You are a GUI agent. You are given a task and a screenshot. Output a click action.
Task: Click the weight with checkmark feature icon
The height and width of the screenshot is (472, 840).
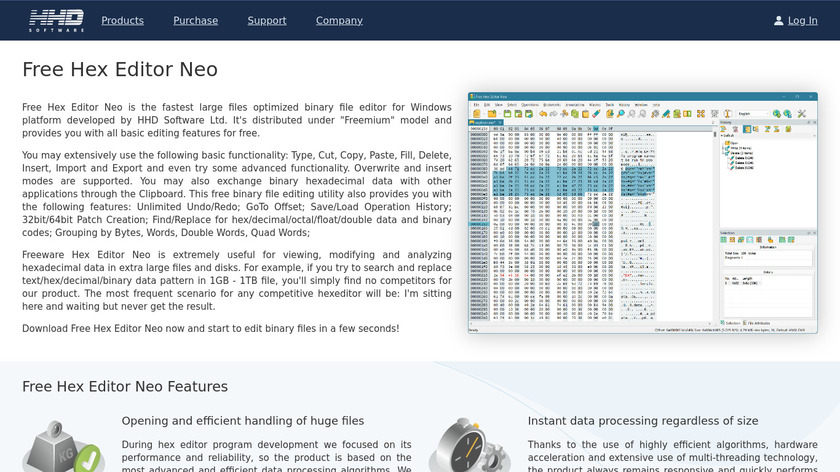point(63,446)
